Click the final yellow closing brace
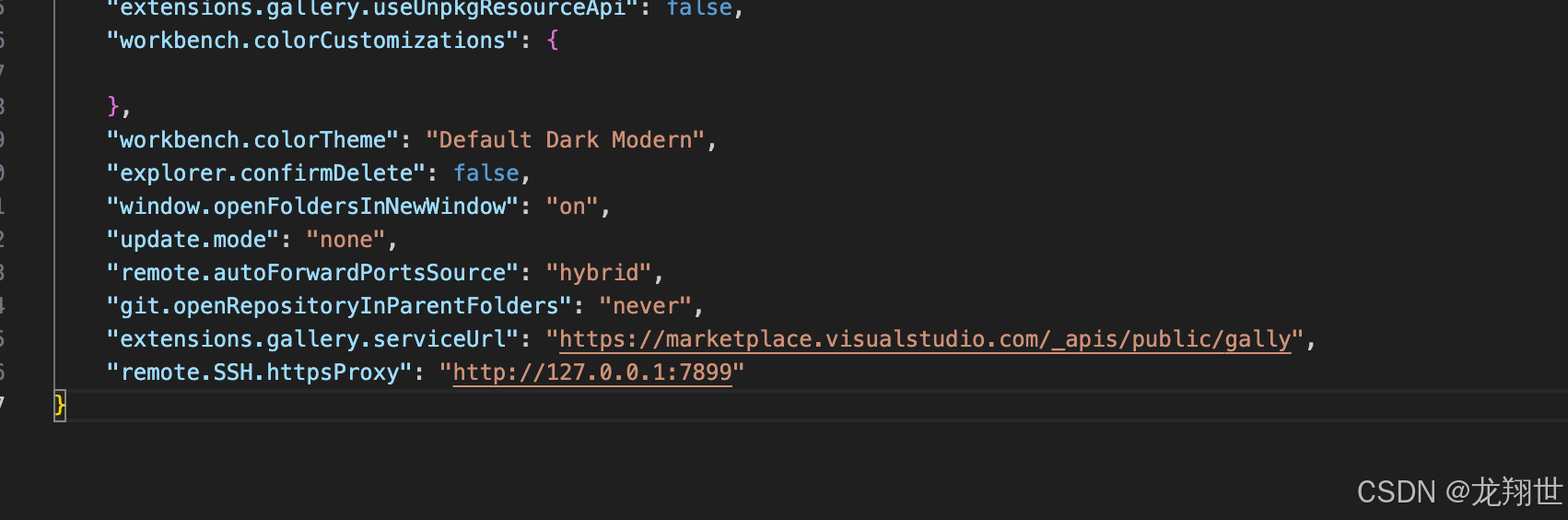 [60, 406]
